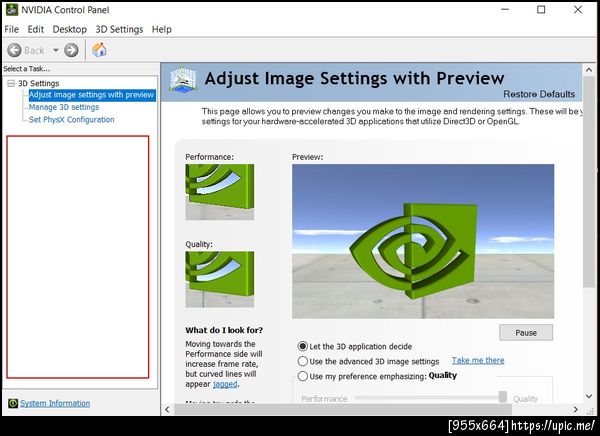Click the jagged help link
Viewport: 600px width, 436px height.
tap(225, 384)
